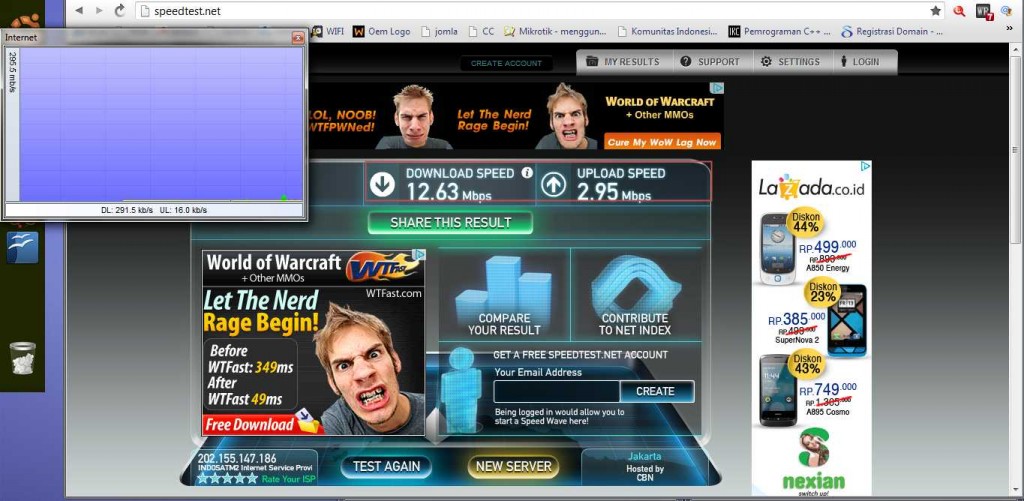The width and height of the screenshot is (1024, 501).
Task: Click the 2.95 Mbps upload value
Action: click(614, 193)
